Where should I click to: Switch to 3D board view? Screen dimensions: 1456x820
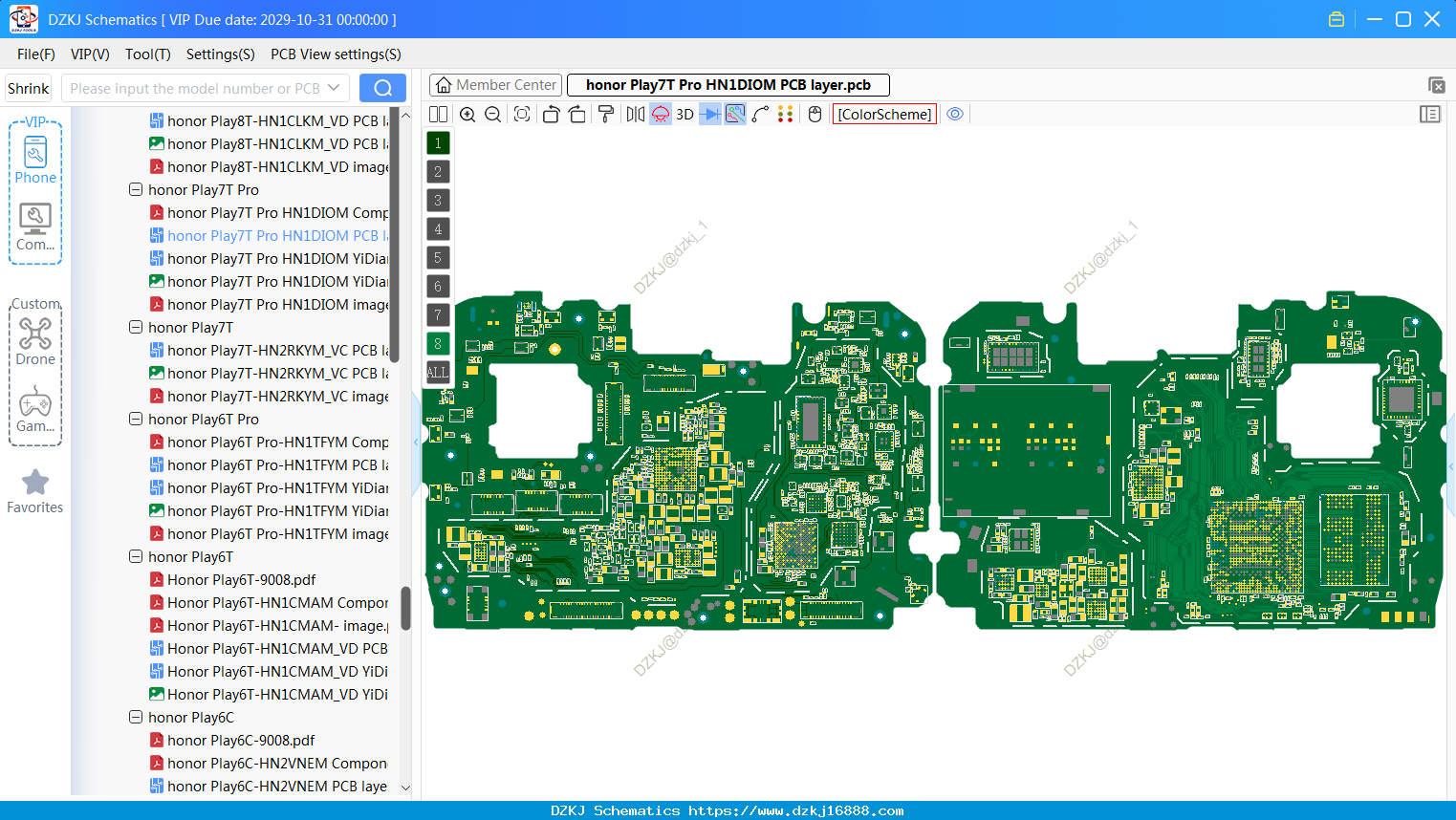coord(685,115)
